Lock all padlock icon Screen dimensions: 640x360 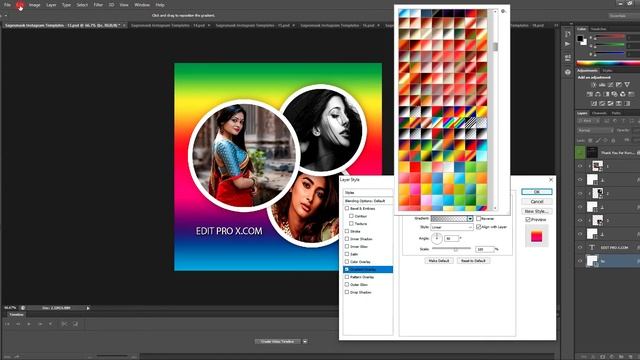613,140
